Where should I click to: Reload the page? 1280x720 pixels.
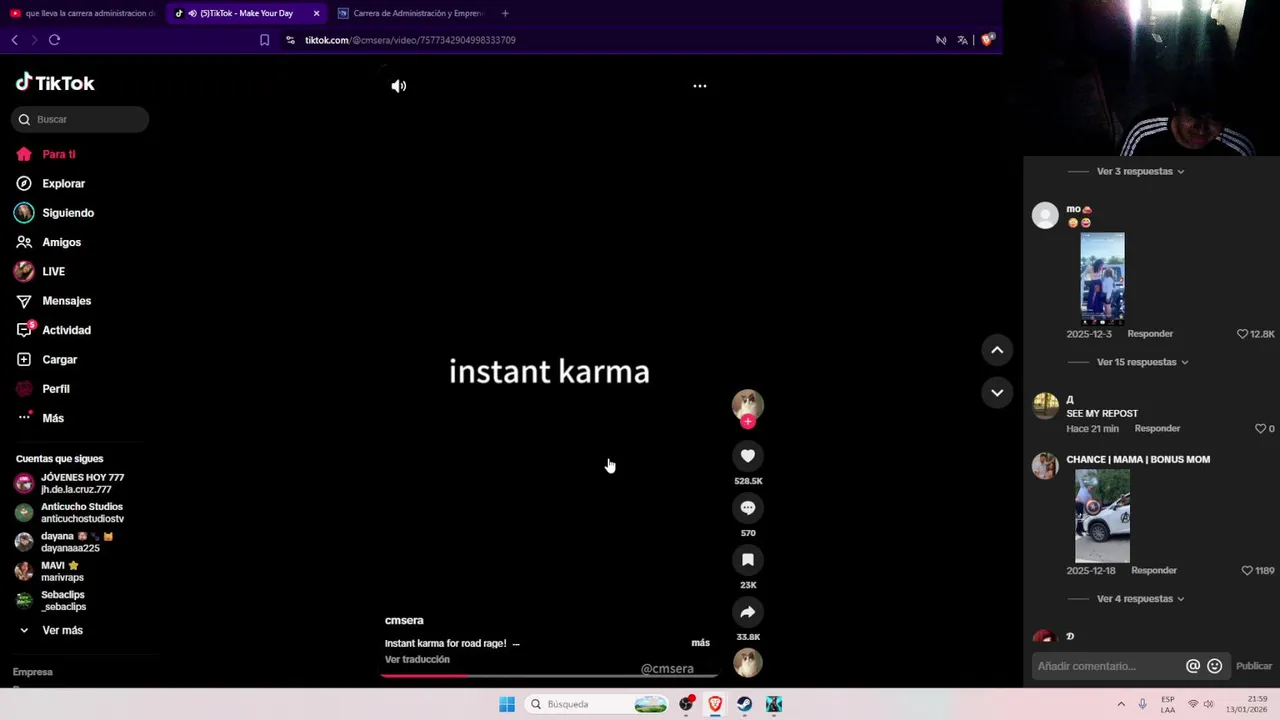click(x=54, y=40)
